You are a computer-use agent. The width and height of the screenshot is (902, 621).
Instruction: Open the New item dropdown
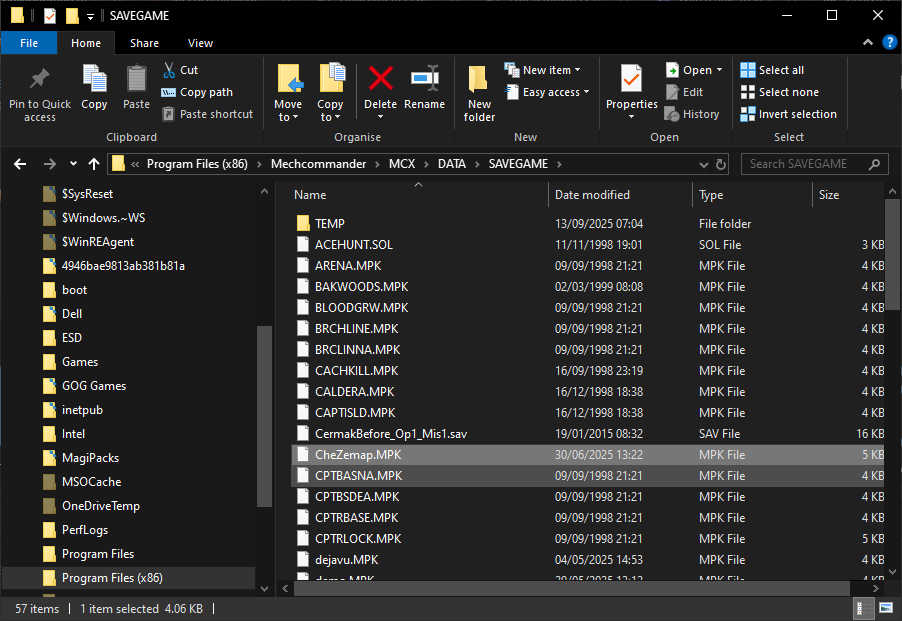pos(551,70)
